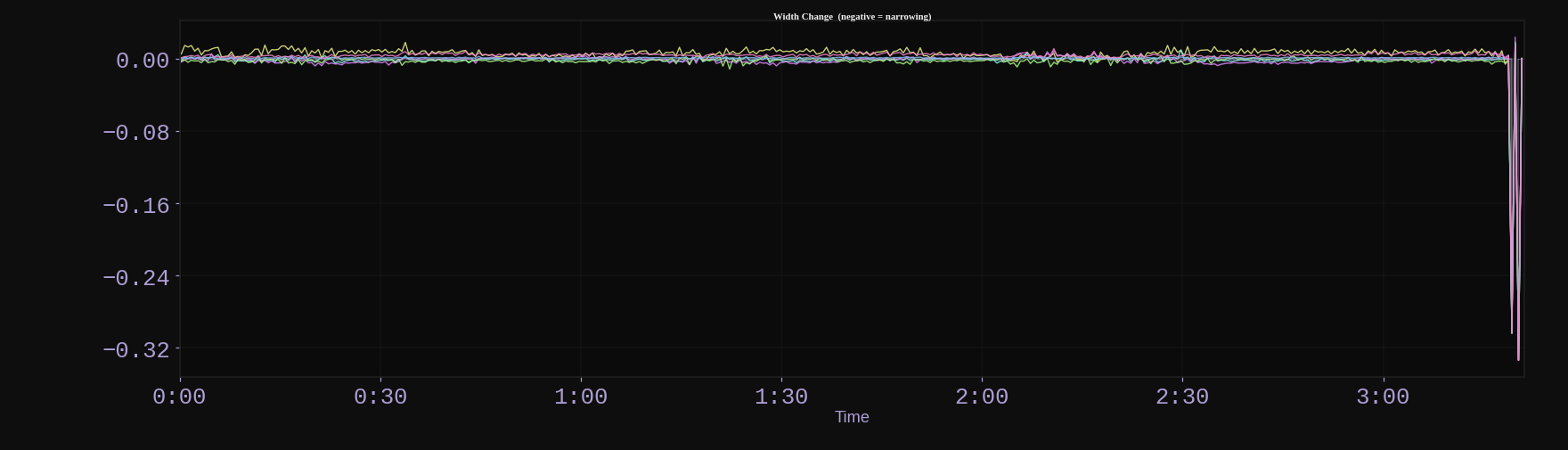Click the chart title 'Width Change (negative = narrowing)'
Image resolution: width=1568 pixels, height=450 pixels.
pyautogui.click(x=852, y=16)
